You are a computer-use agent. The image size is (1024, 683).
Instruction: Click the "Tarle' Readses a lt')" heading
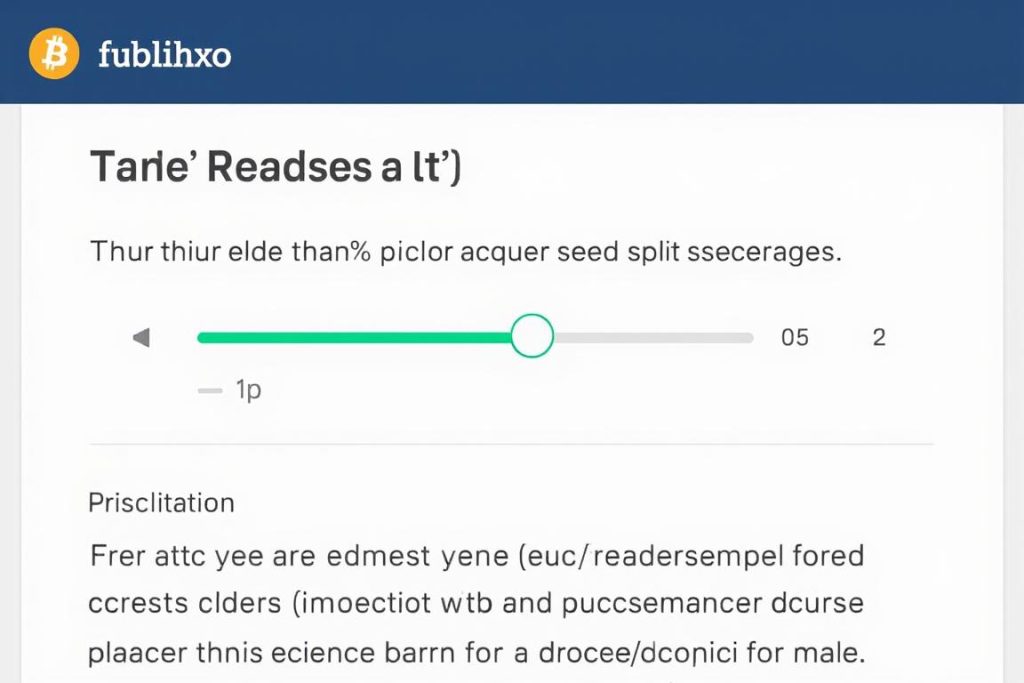pos(275,167)
